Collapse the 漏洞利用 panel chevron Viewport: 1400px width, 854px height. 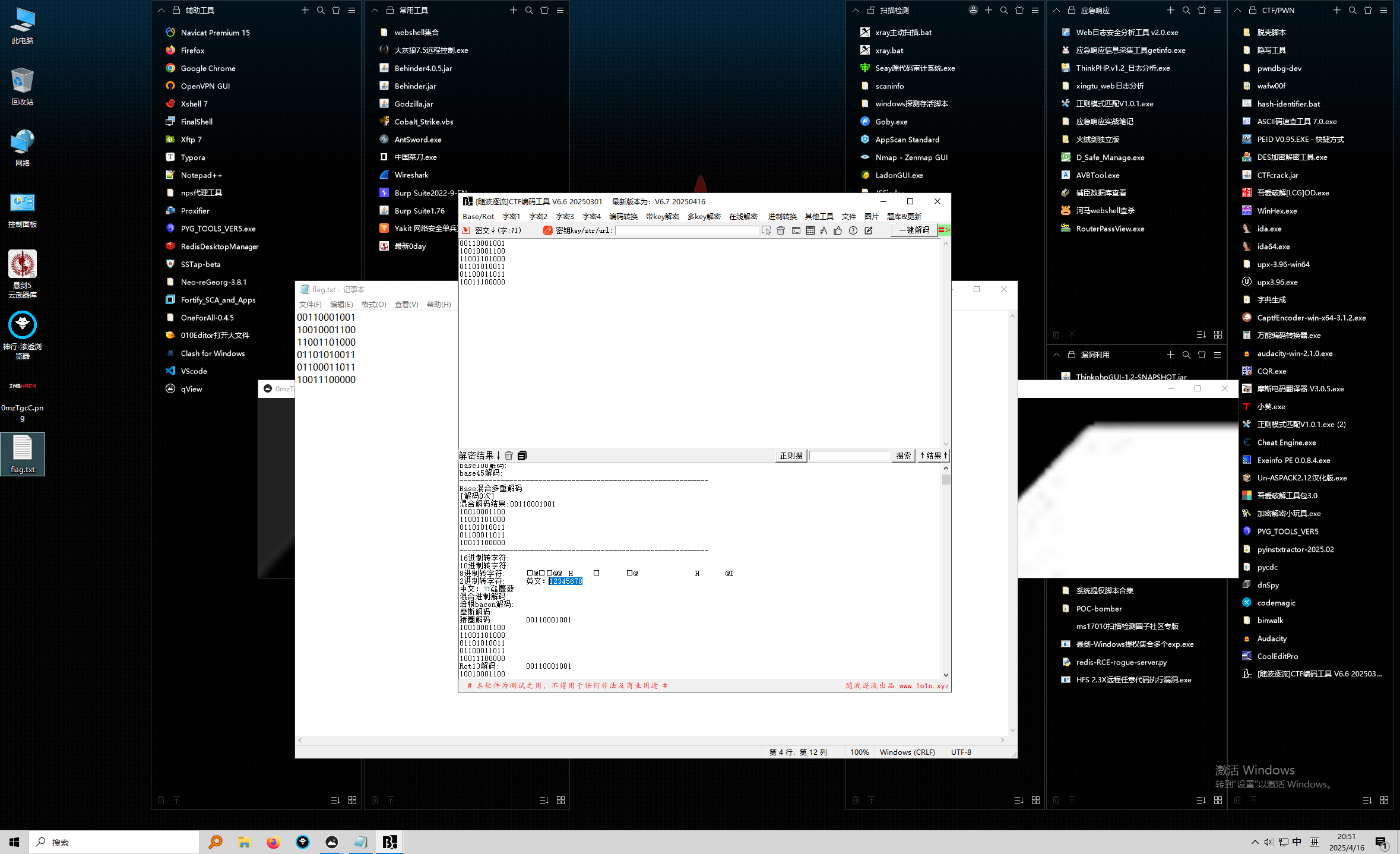coord(1056,355)
